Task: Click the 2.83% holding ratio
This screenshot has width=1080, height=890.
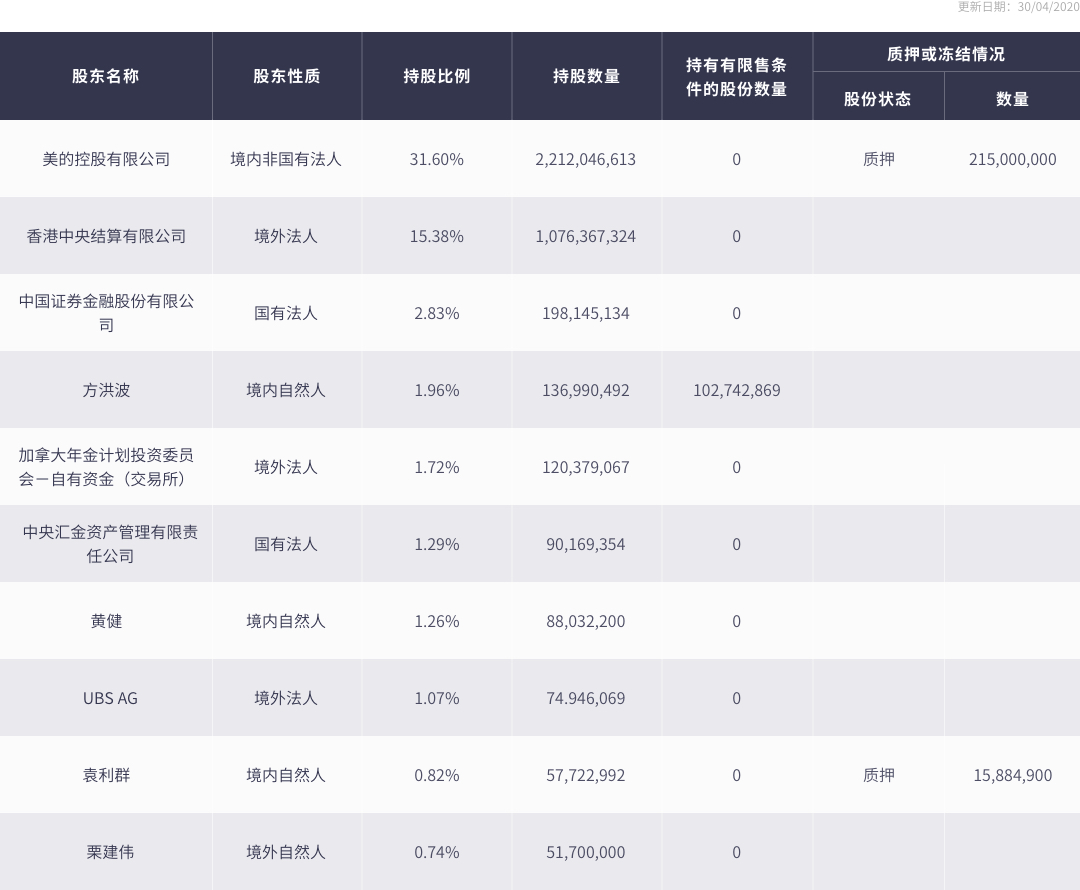Action: point(437,313)
